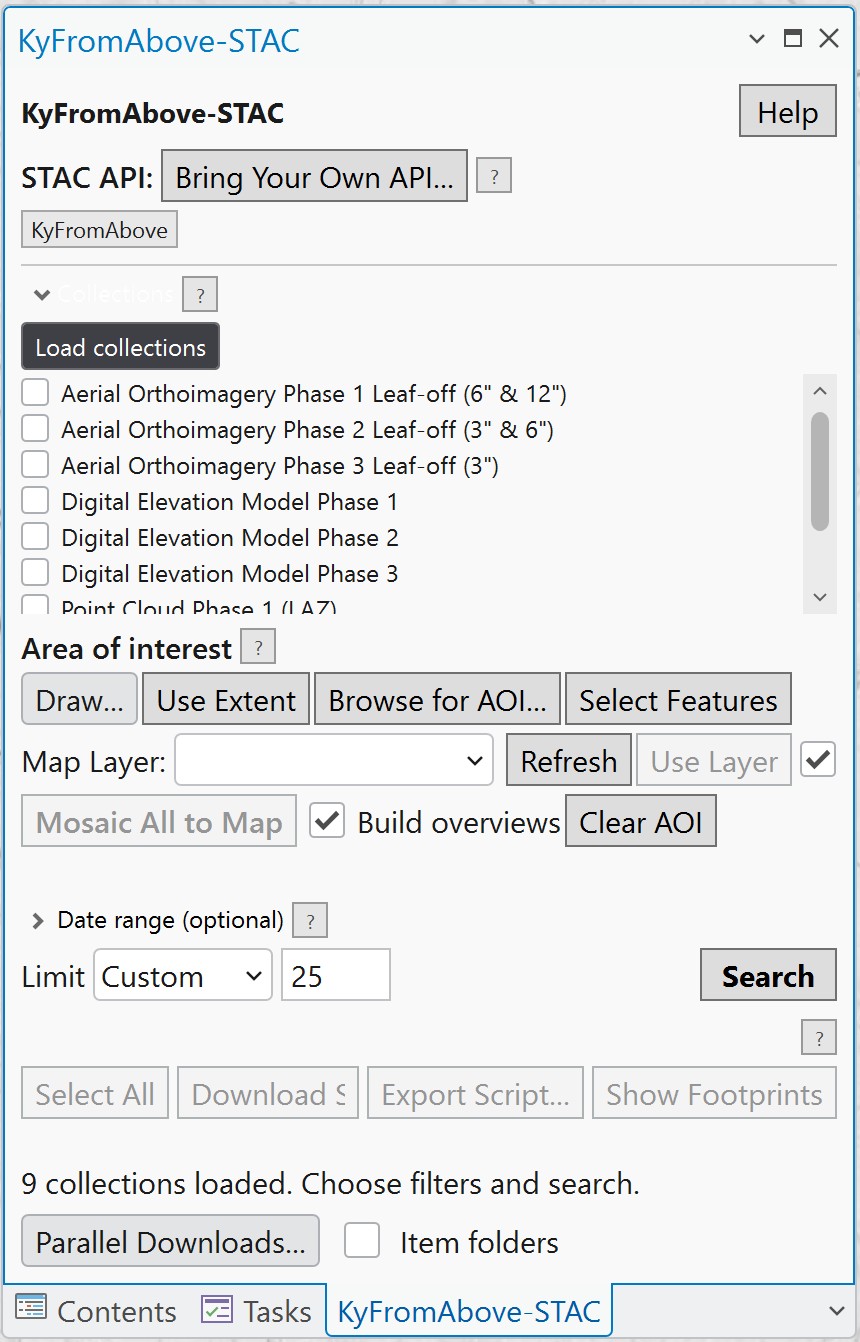Open the Limit Custom dropdown
Viewport: 860px width, 1342px height.
click(183, 975)
